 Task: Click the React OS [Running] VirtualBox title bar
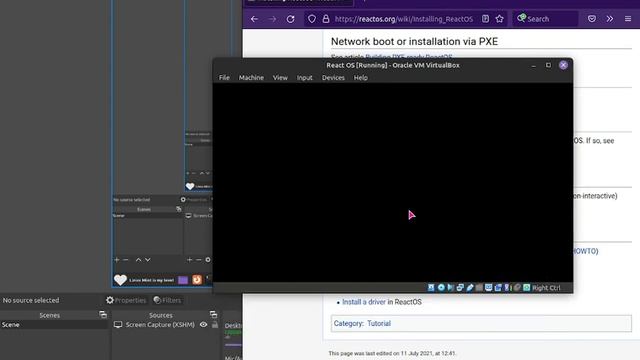coord(393,65)
